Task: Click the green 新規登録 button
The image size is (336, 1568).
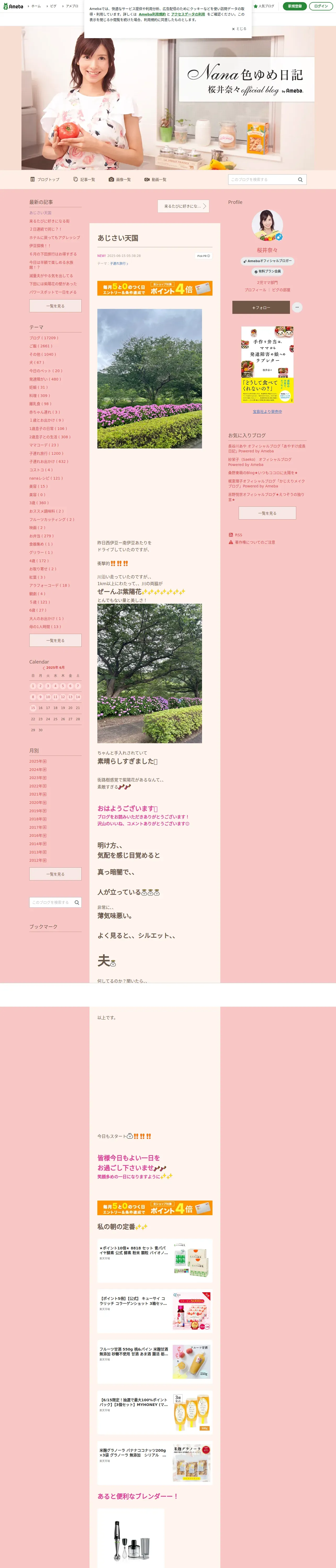Action: [x=295, y=6]
